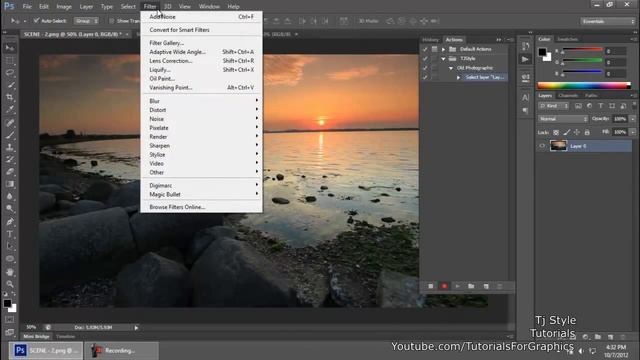This screenshot has width=640, height=360.
Task: Click the Stop action button
Action: click(x=431, y=286)
